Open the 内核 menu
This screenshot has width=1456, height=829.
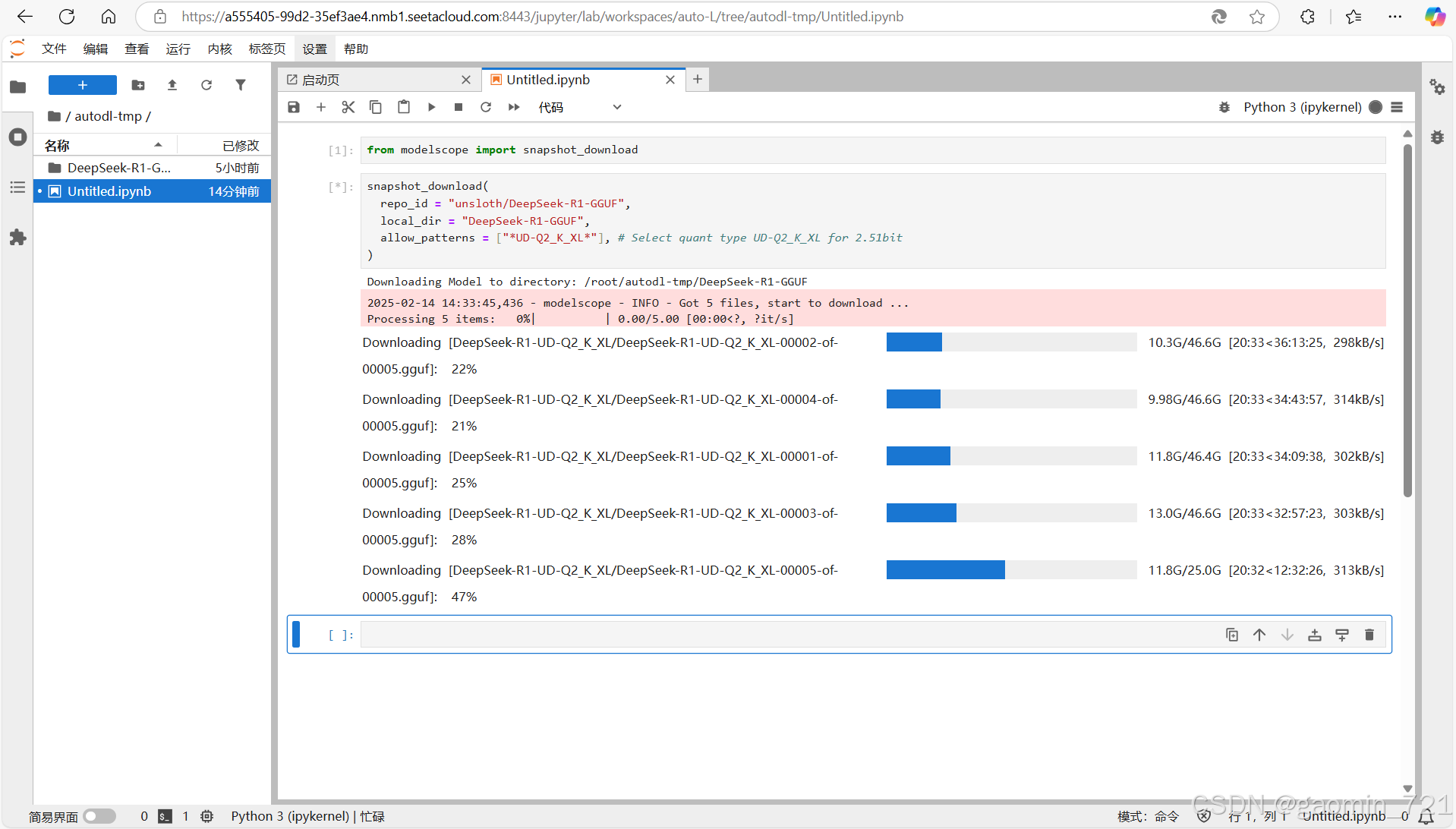[x=220, y=49]
